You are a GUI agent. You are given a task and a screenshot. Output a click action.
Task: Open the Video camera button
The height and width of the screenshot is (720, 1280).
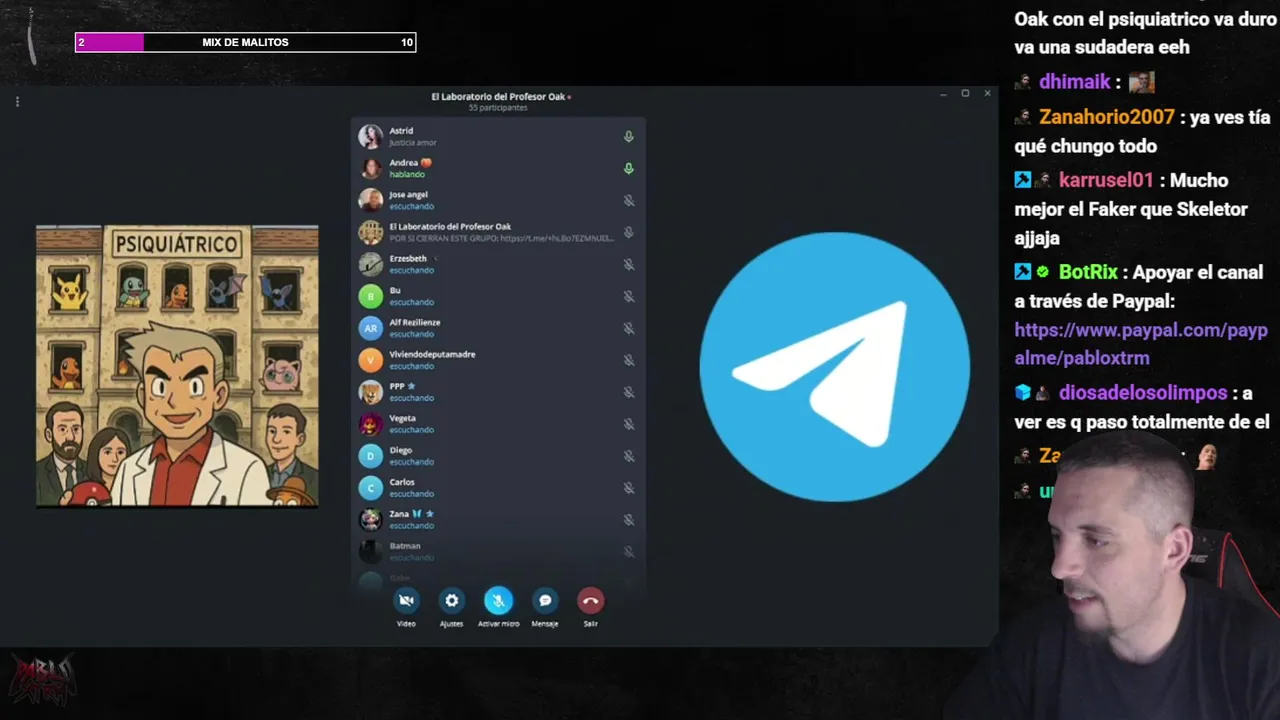point(406,600)
